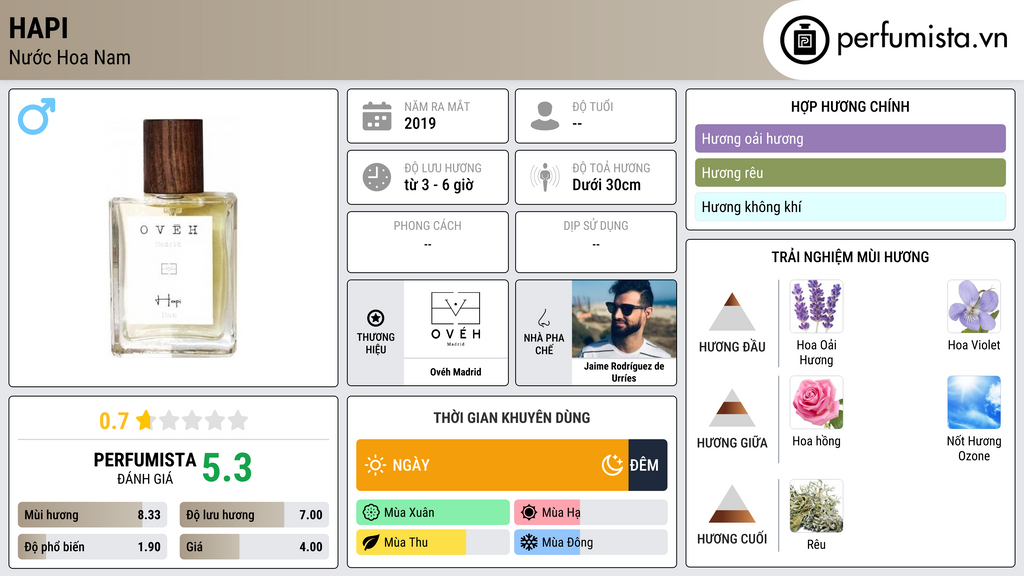Click the DỊP SỬ DỤNG occasion box
1024x576 pixels.
point(596,242)
